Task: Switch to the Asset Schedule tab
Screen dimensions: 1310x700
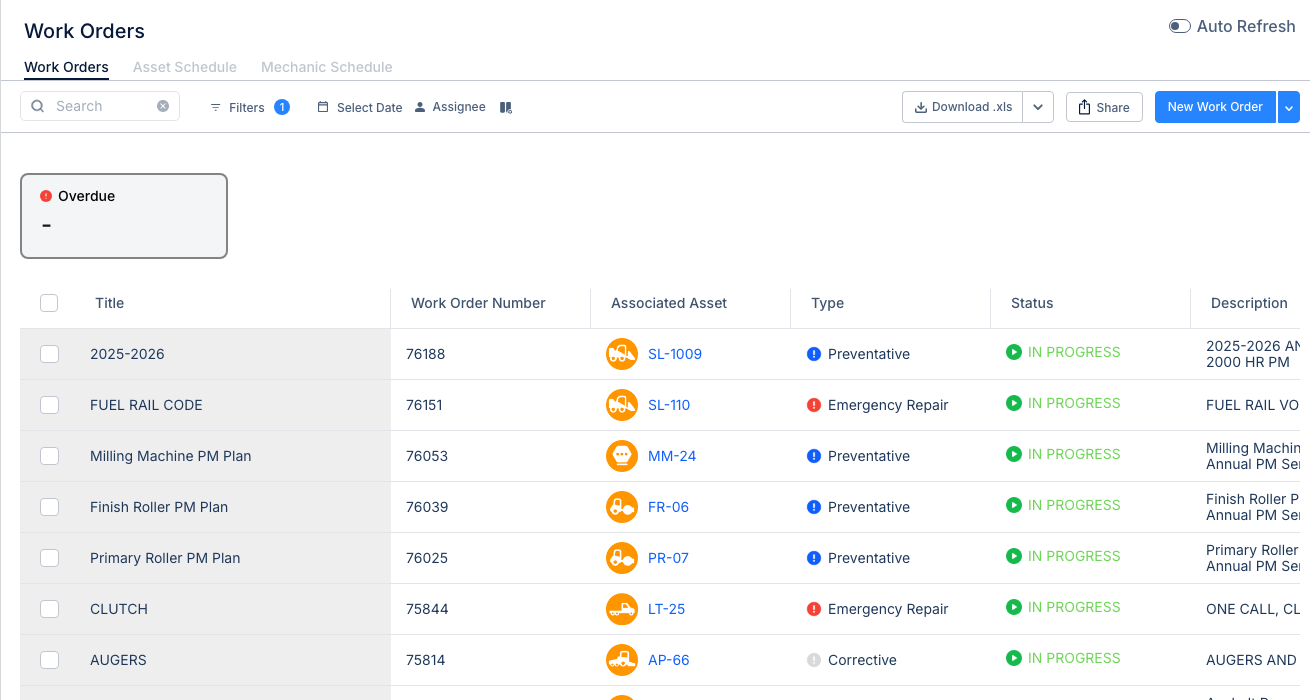Action: click(184, 67)
